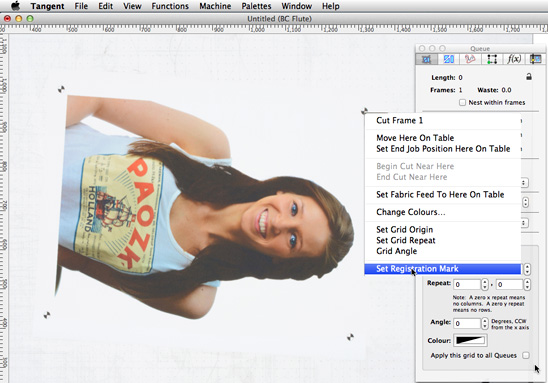The width and height of the screenshot is (548, 383).
Task: Select the last Queue tab icon with yellow handles
Action: [x=535, y=59]
